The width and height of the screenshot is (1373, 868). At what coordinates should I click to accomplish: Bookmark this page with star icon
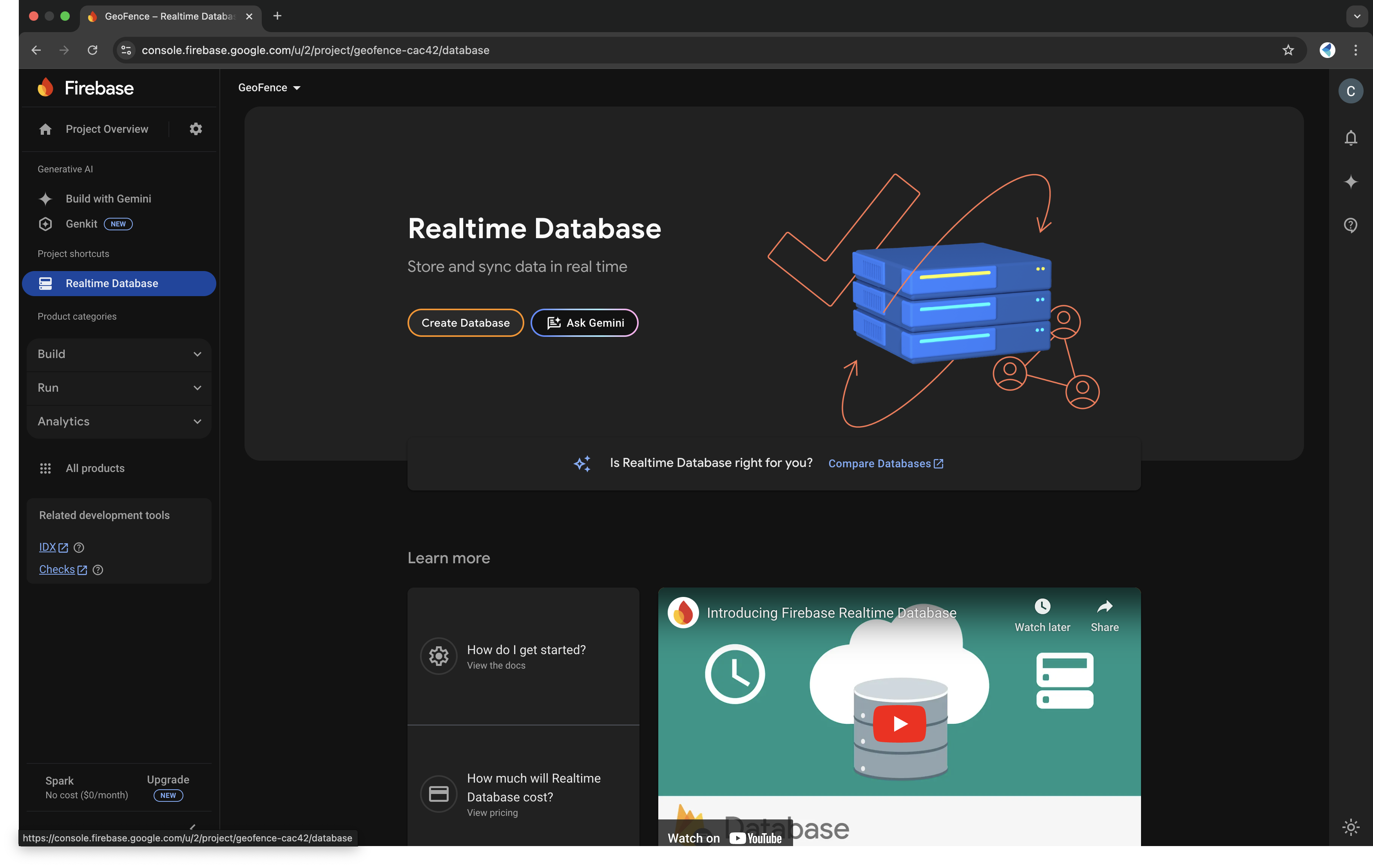(x=1288, y=50)
